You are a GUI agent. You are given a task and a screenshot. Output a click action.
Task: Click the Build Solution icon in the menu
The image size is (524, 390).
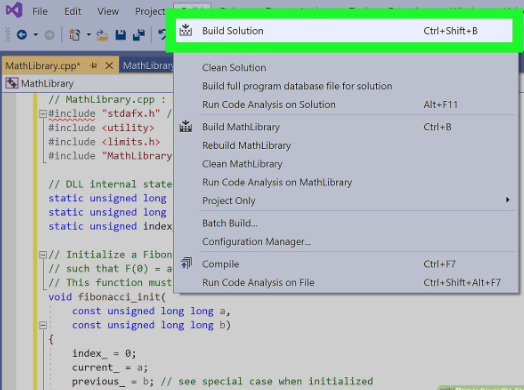[x=185, y=30]
